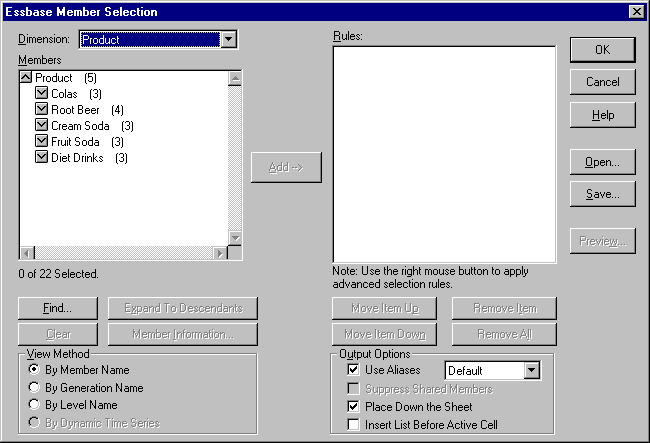Select By Generation Name view method

[35, 388]
